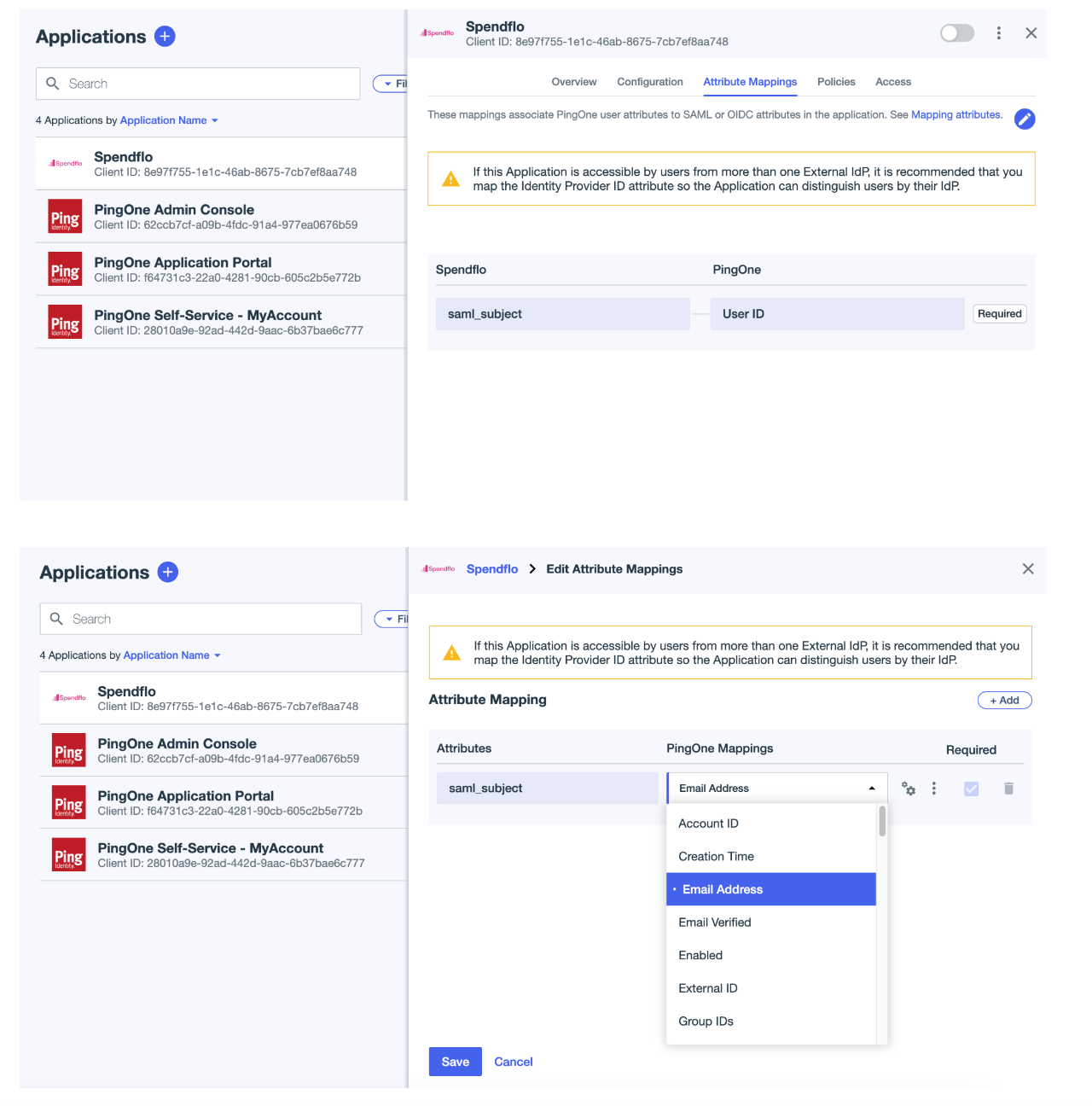Screen dimensions: 1092x1106
Task: Open three-dot menu beside the Spendflo enable toggle
Action: click(x=998, y=33)
